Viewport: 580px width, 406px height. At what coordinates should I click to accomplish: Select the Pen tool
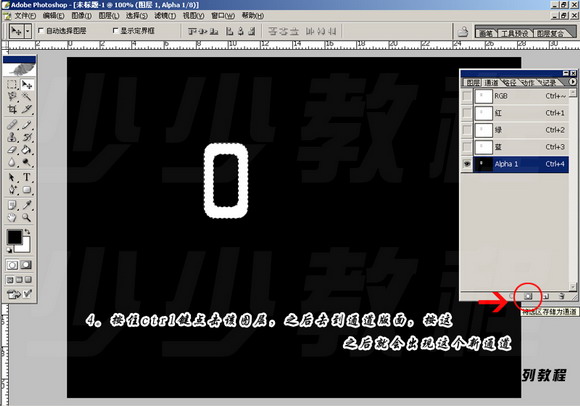pos(12,190)
